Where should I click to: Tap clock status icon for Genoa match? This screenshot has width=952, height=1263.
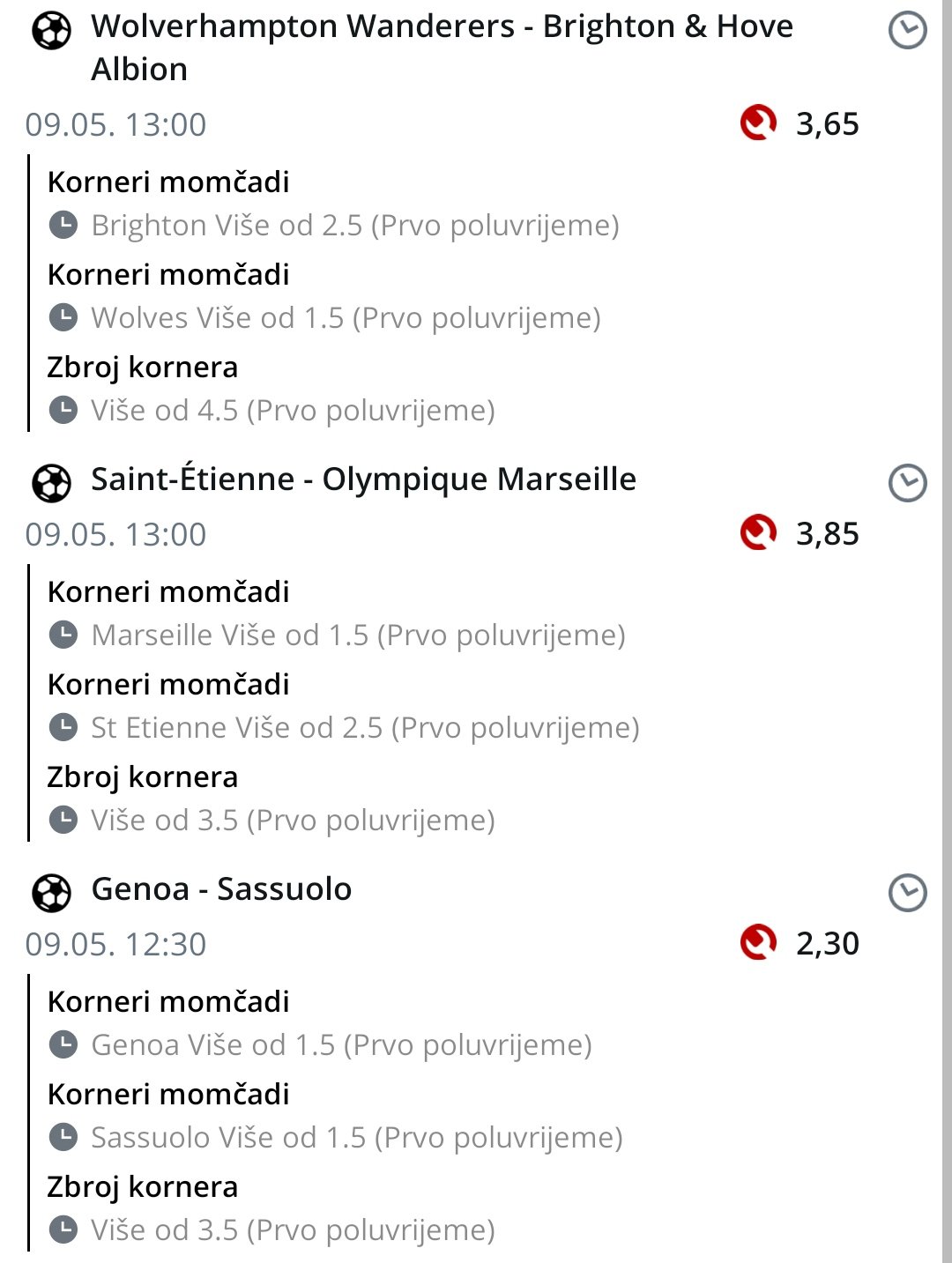(907, 893)
